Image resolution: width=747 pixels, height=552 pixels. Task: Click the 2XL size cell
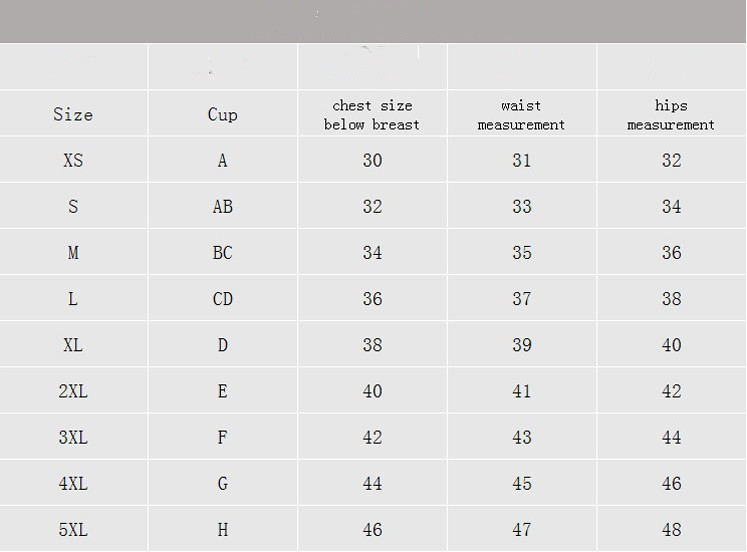pos(73,391)
